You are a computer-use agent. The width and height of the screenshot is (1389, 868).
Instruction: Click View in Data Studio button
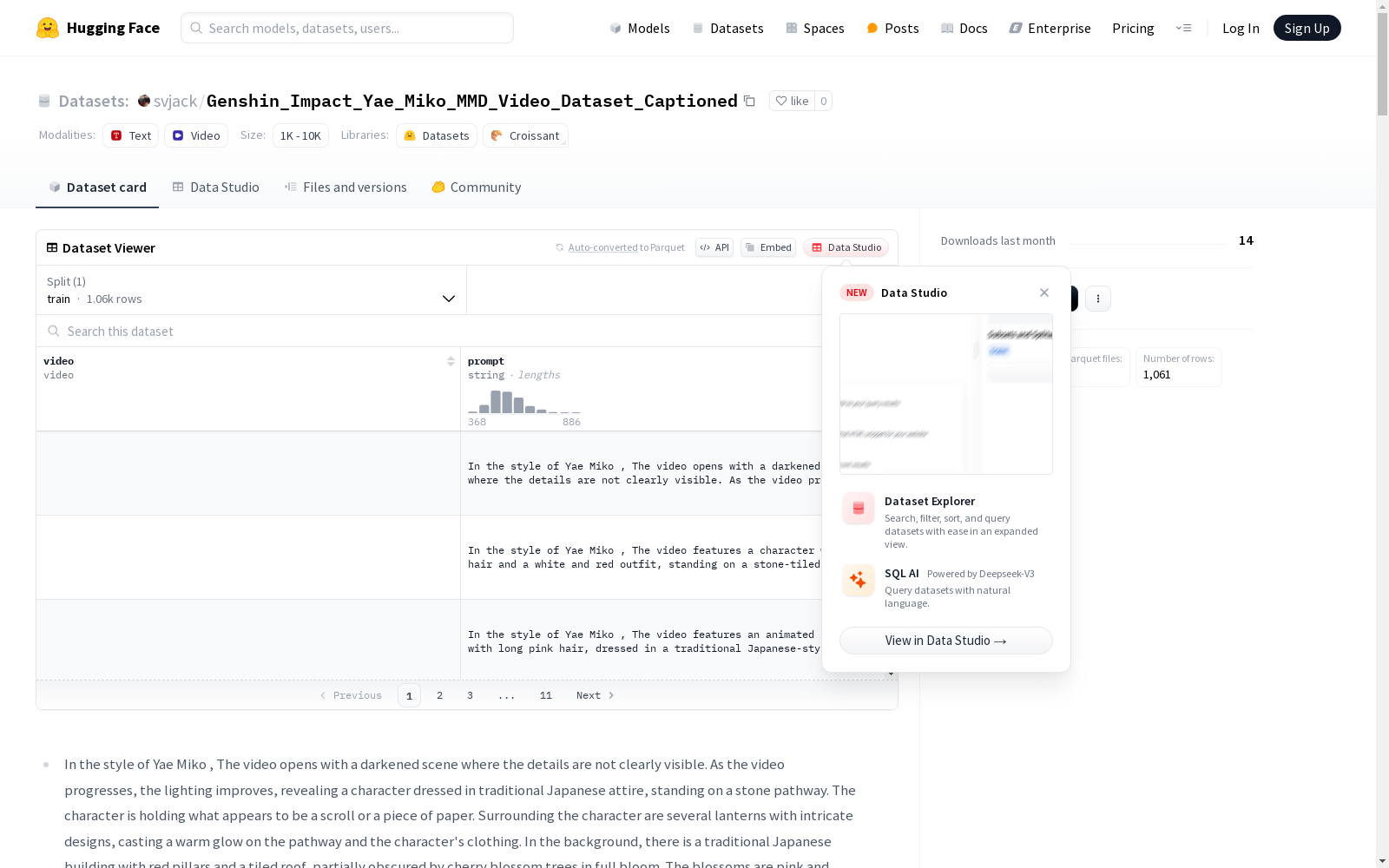(x=946, y=641)
